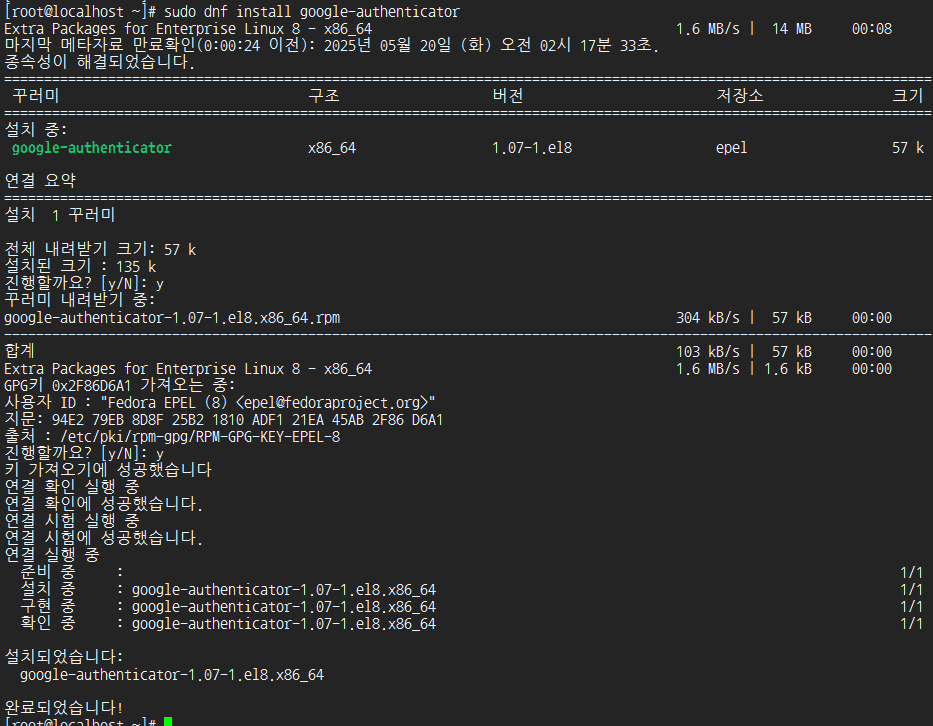Click the package name listed under '설치되었습니다:'
The height and width of the screenshot is (726, 933).
tap(172, 675)
